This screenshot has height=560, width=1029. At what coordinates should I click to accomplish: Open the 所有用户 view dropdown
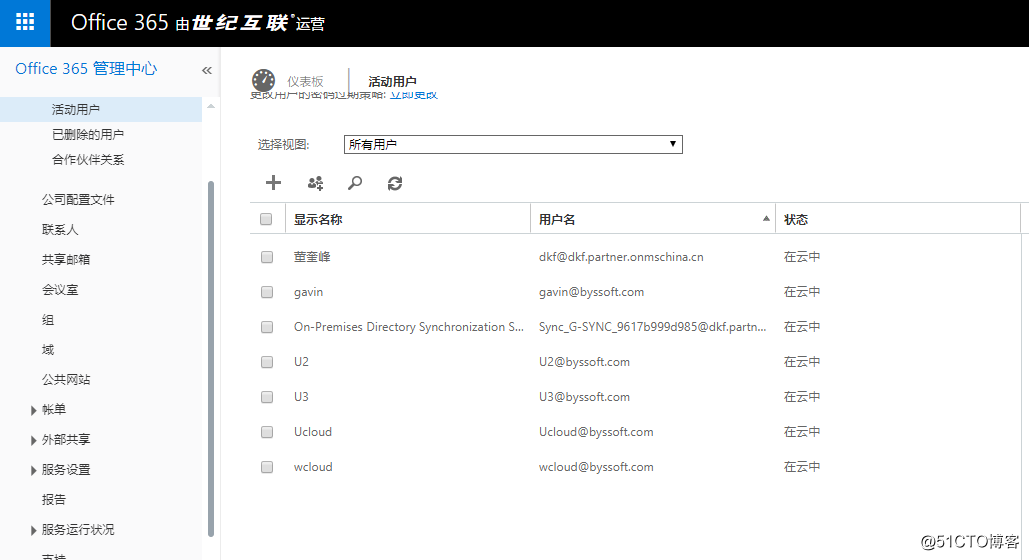point(513,144)
